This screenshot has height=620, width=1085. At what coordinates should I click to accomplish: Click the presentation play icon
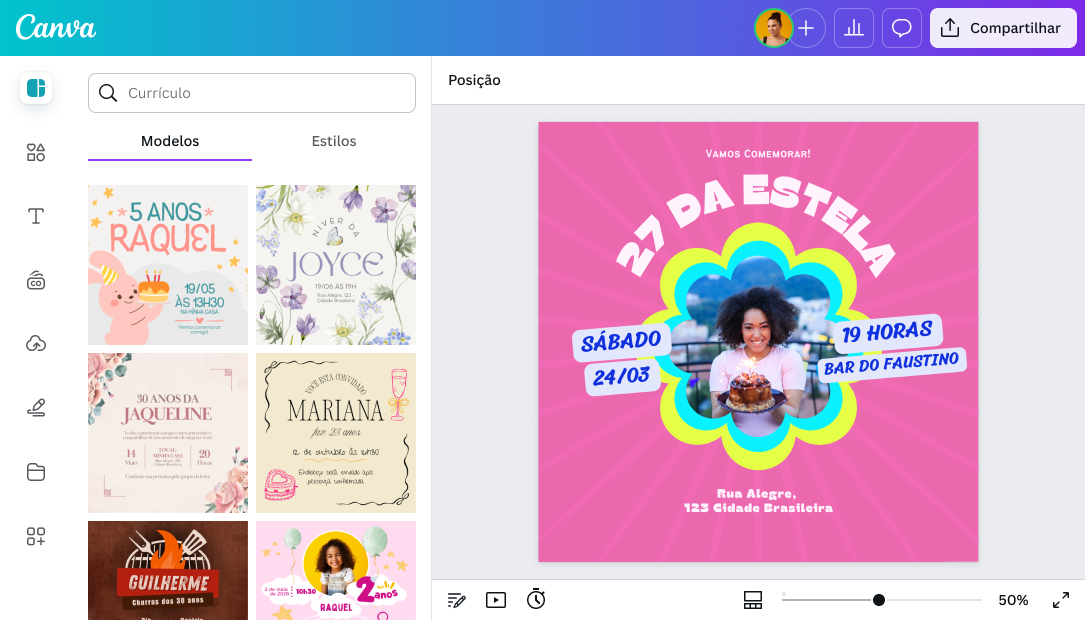496,600
